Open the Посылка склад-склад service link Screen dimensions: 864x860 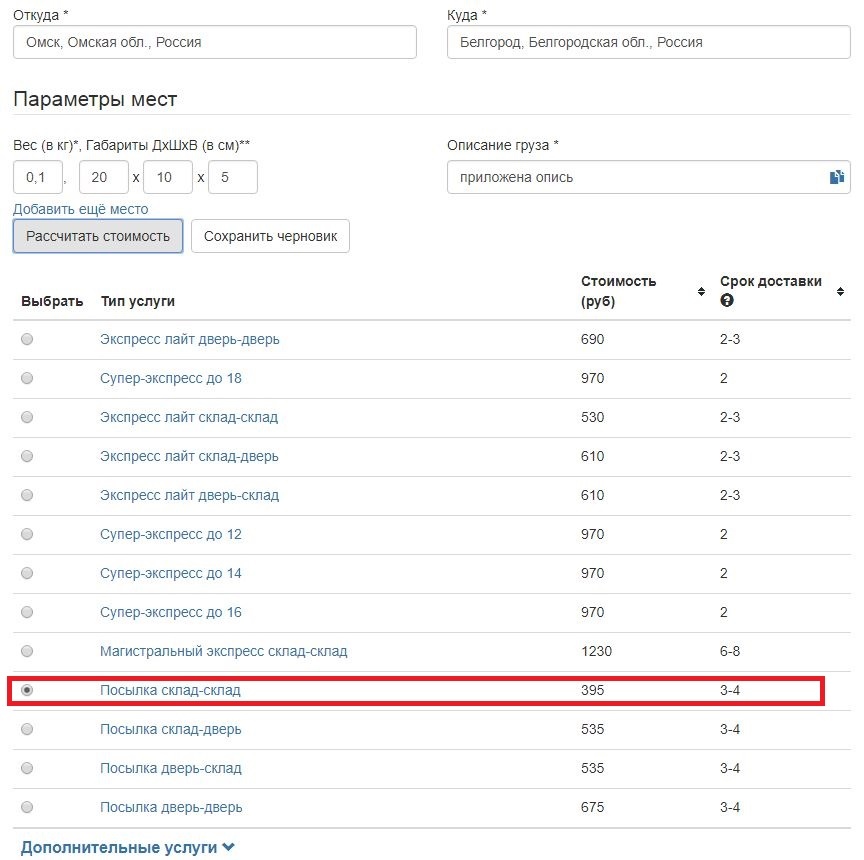[170, 690]
